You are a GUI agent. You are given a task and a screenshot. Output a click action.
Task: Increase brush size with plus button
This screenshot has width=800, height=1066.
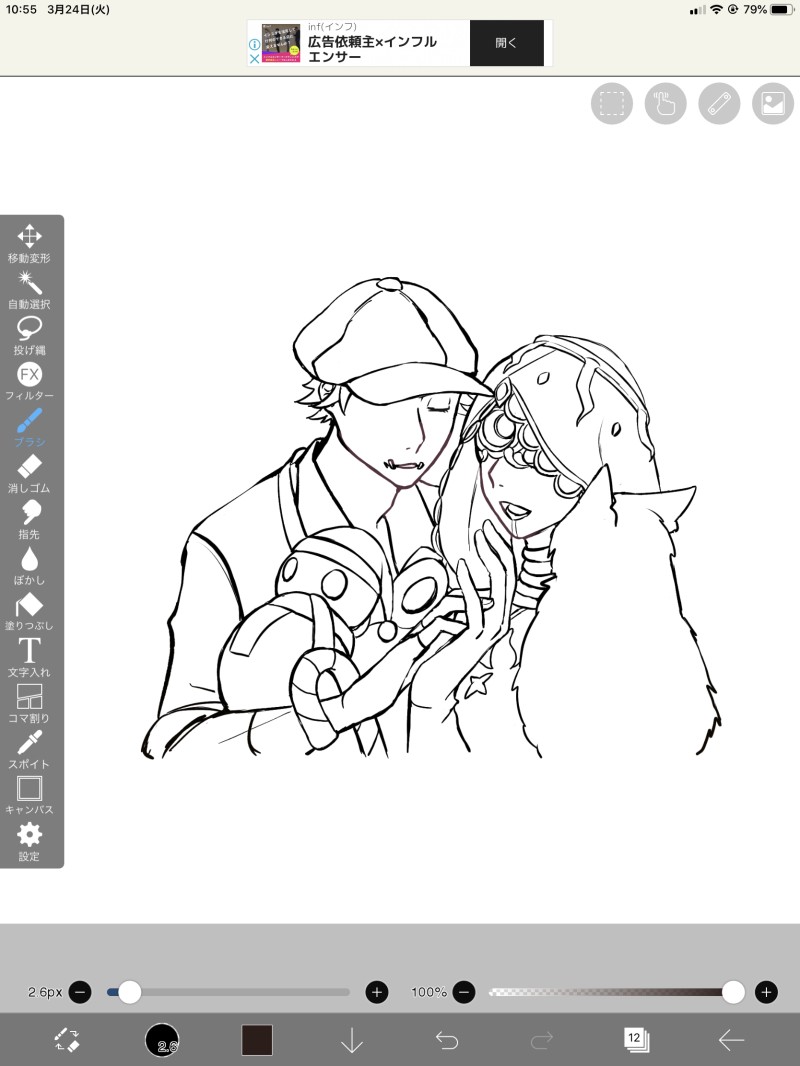pyautogui.click(x=377, y=993)
